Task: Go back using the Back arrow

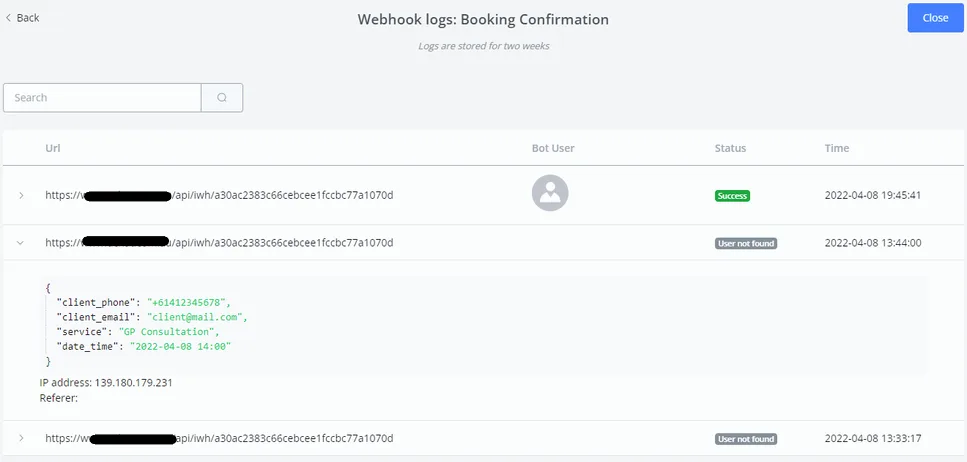Action: pyautogui.click(x=22, y=18)
